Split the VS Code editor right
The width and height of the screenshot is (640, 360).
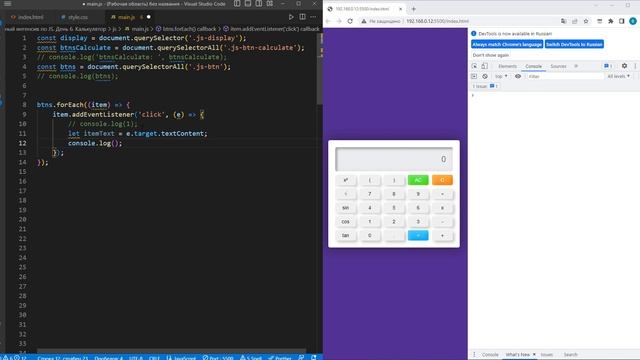(302, 17)
